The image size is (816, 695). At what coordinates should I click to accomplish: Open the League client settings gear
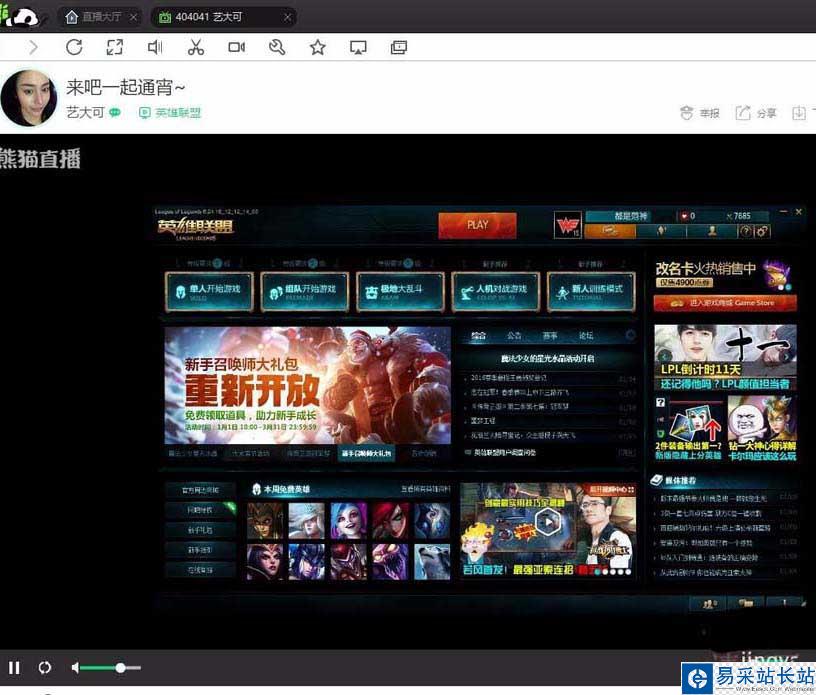pyautogui.click(x=762, y=231)
